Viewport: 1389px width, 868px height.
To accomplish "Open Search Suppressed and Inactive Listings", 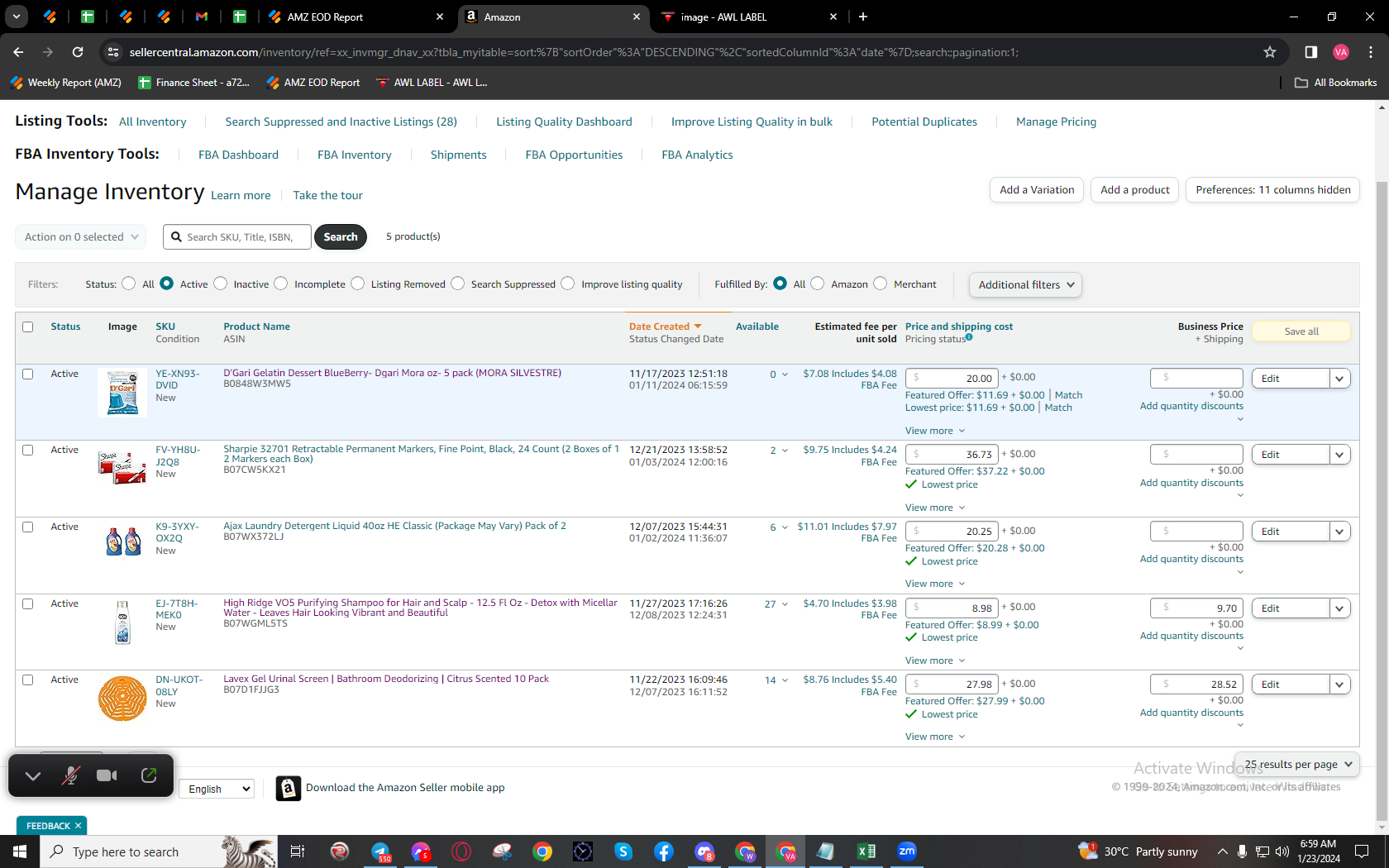I will click(x=341, y=122).
